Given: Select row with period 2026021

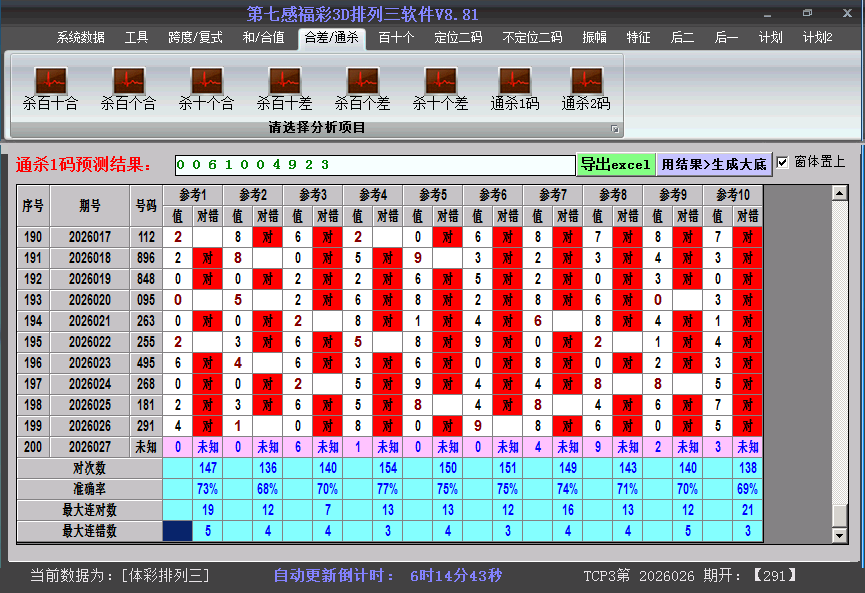Looking at the screenshot, I should tap(90, 321).
